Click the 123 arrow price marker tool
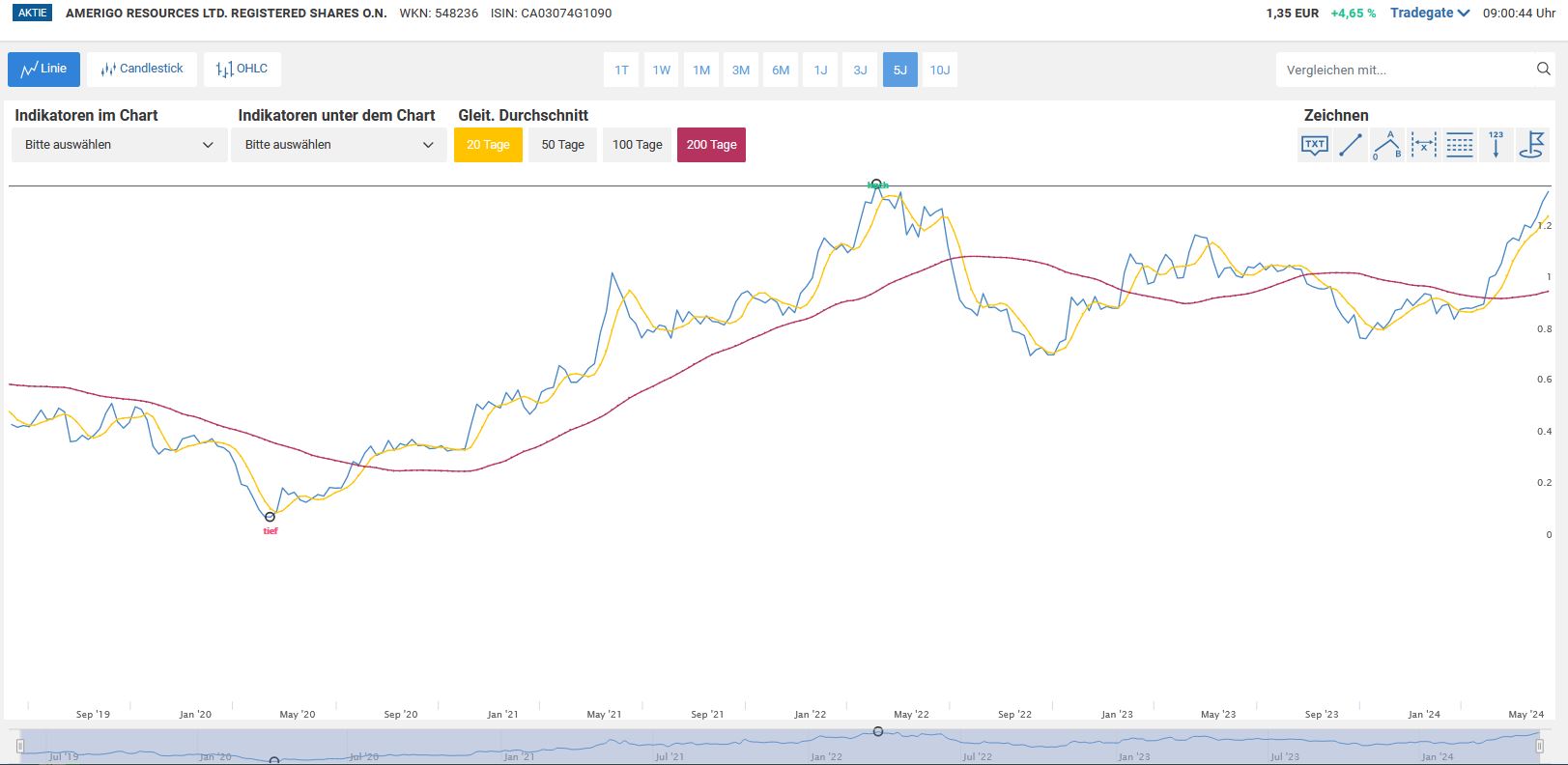The image size is (1568, 765). pyautogui.click(x=1496, y=146)
